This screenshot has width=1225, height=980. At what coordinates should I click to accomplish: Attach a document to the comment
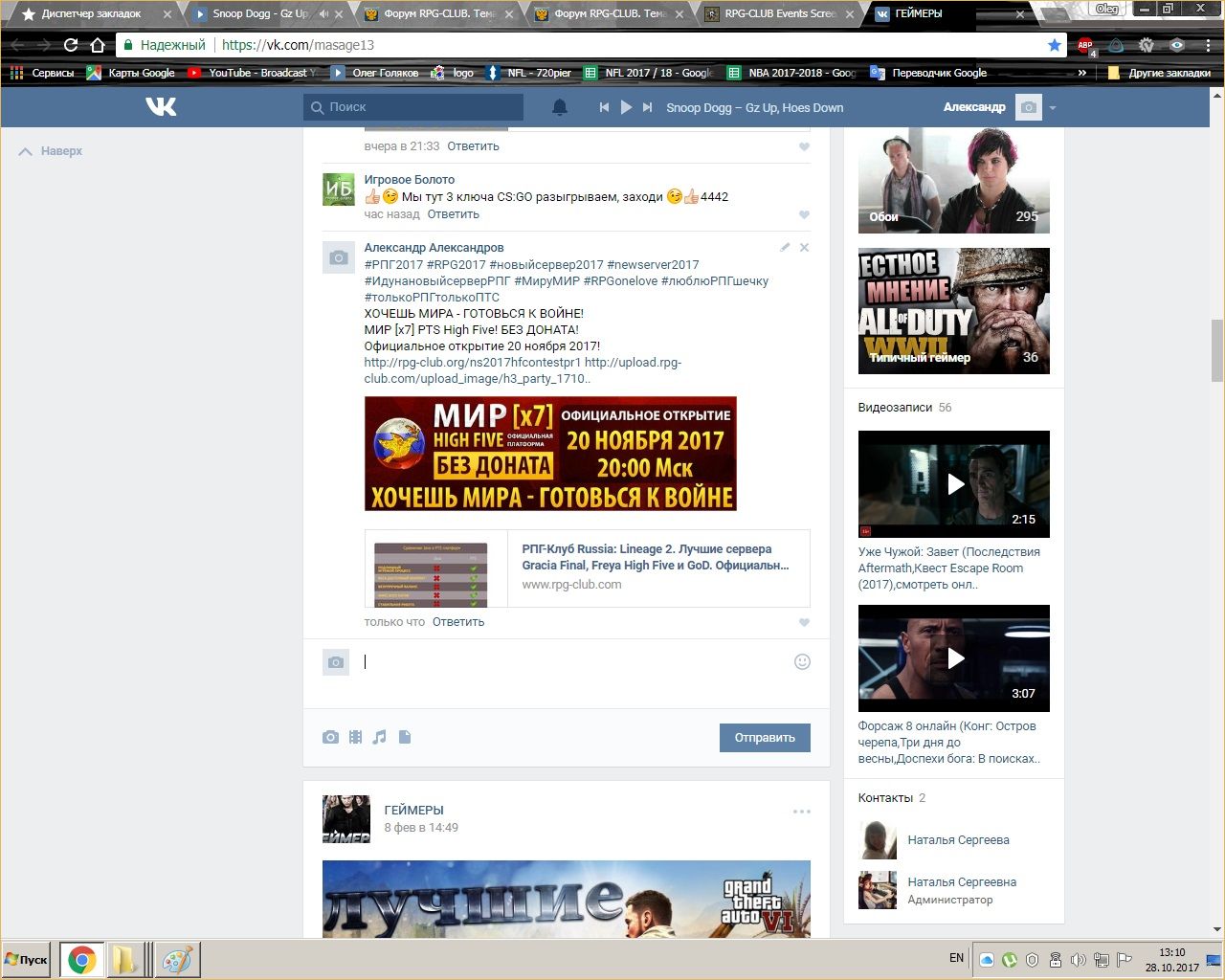[405, 737]
